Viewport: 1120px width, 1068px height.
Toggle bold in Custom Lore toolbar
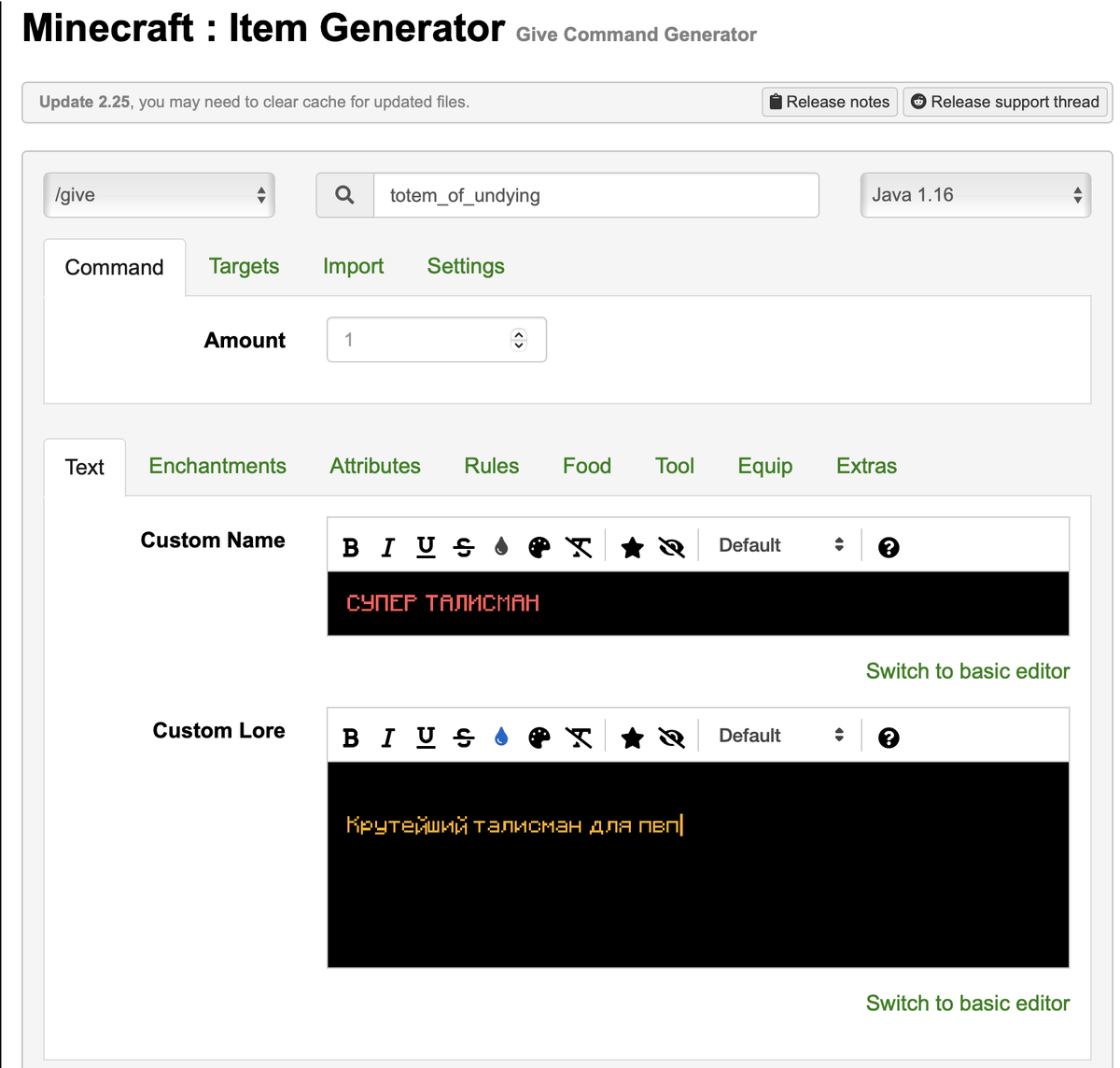click(x=351, y=738)
